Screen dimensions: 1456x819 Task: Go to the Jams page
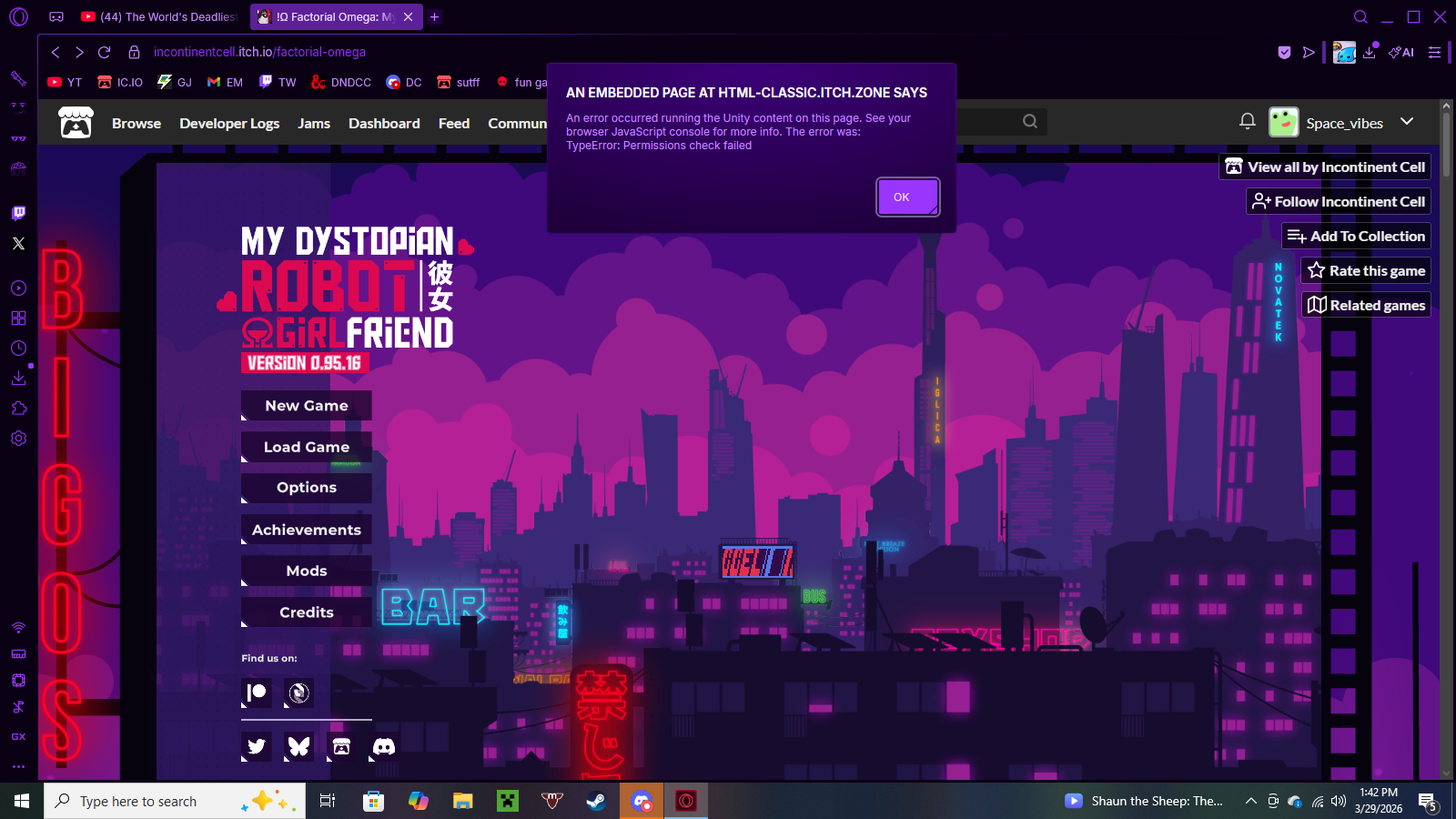(314, 123)
